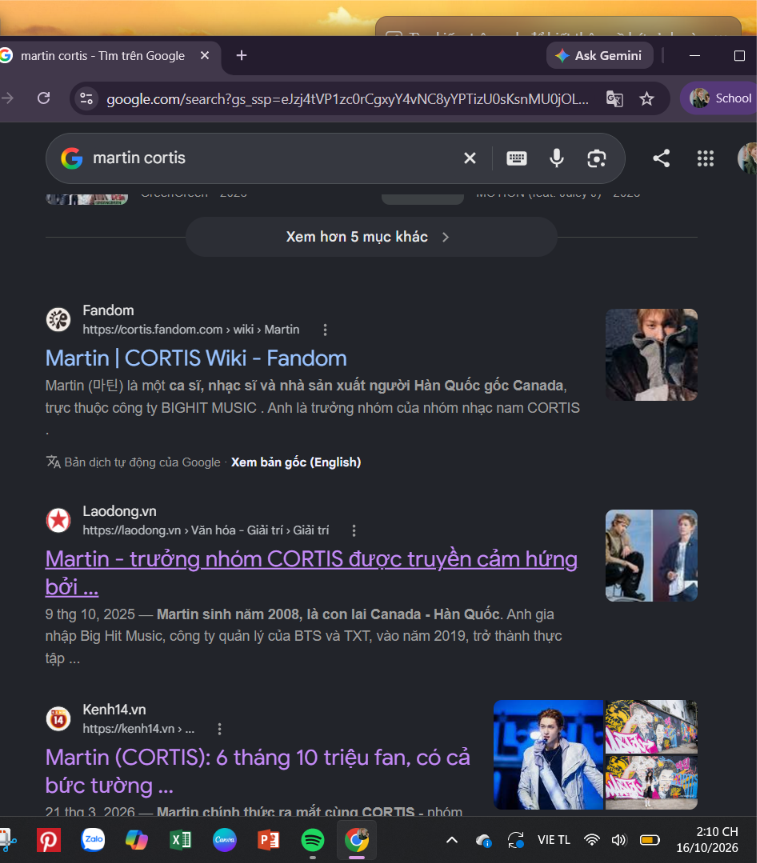Clear the search query with the X
Viewport: 757px width, 863px height.
pos(470,159)
